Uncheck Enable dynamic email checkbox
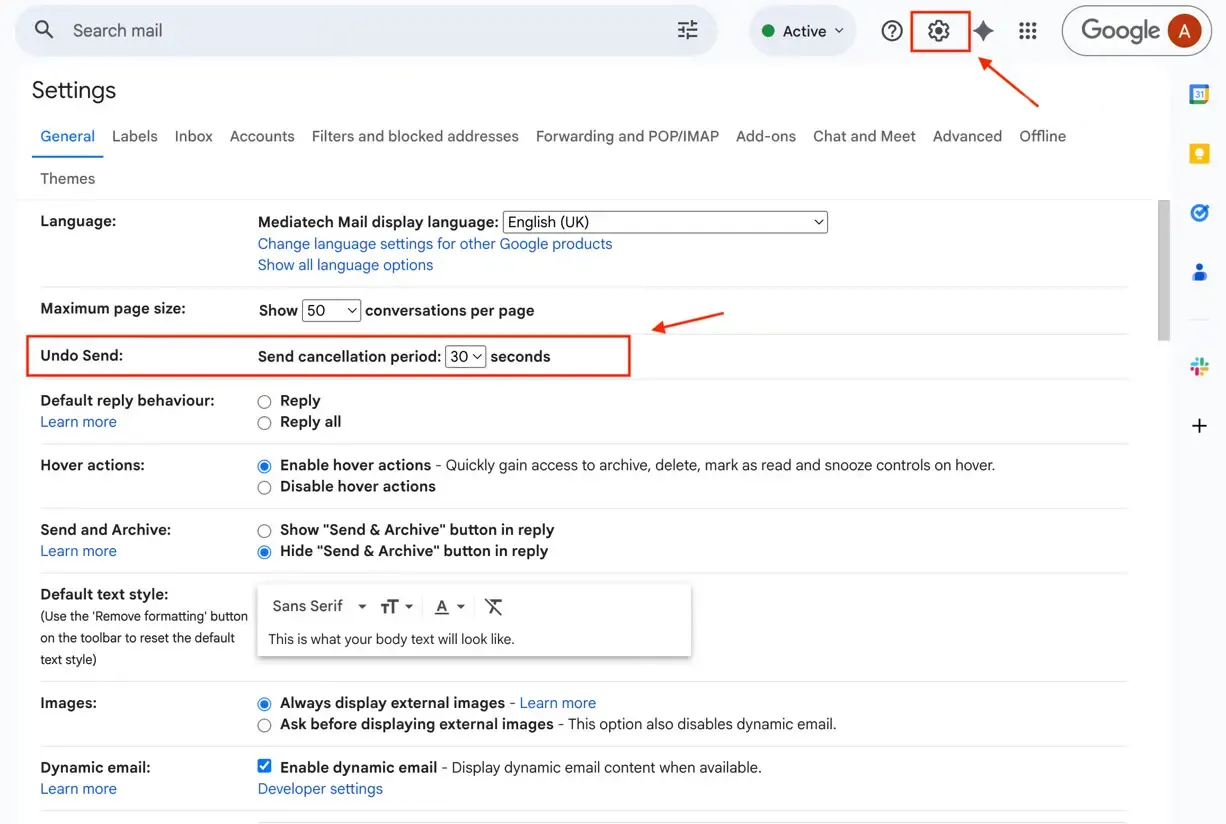 pyautogui.click(x=265, y=767)
